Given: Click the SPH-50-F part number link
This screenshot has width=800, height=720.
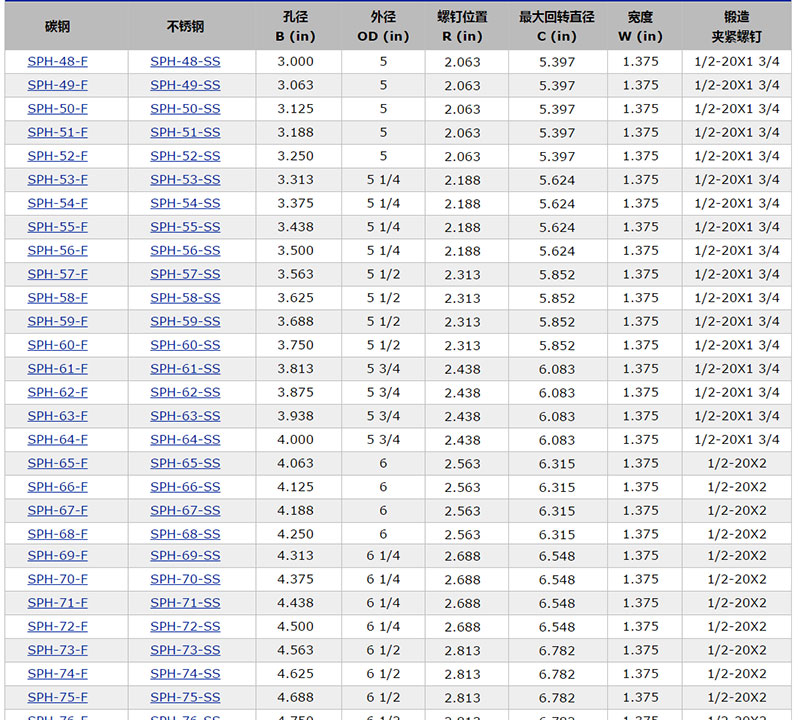Looking at the screenshot, I should coord(57,109).
